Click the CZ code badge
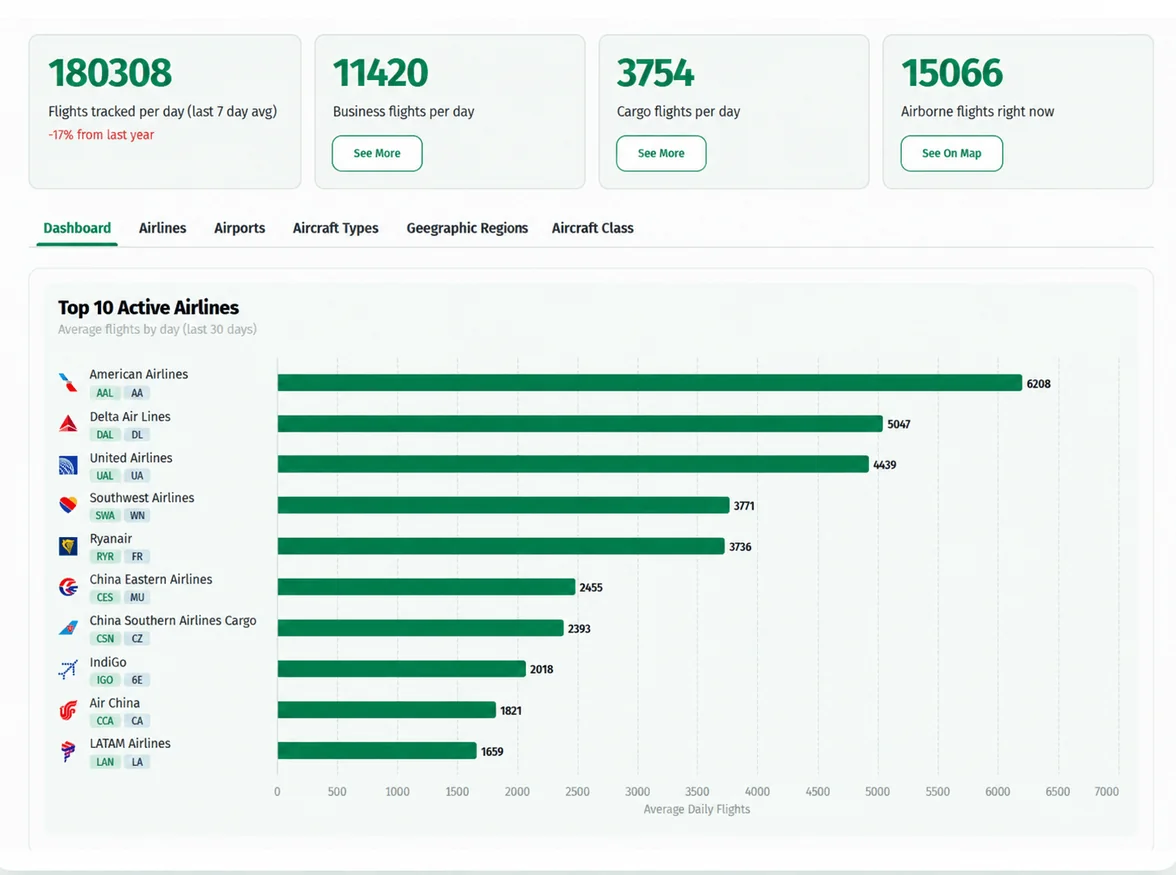Viewport: 1176px width, 875px height. 137,639
